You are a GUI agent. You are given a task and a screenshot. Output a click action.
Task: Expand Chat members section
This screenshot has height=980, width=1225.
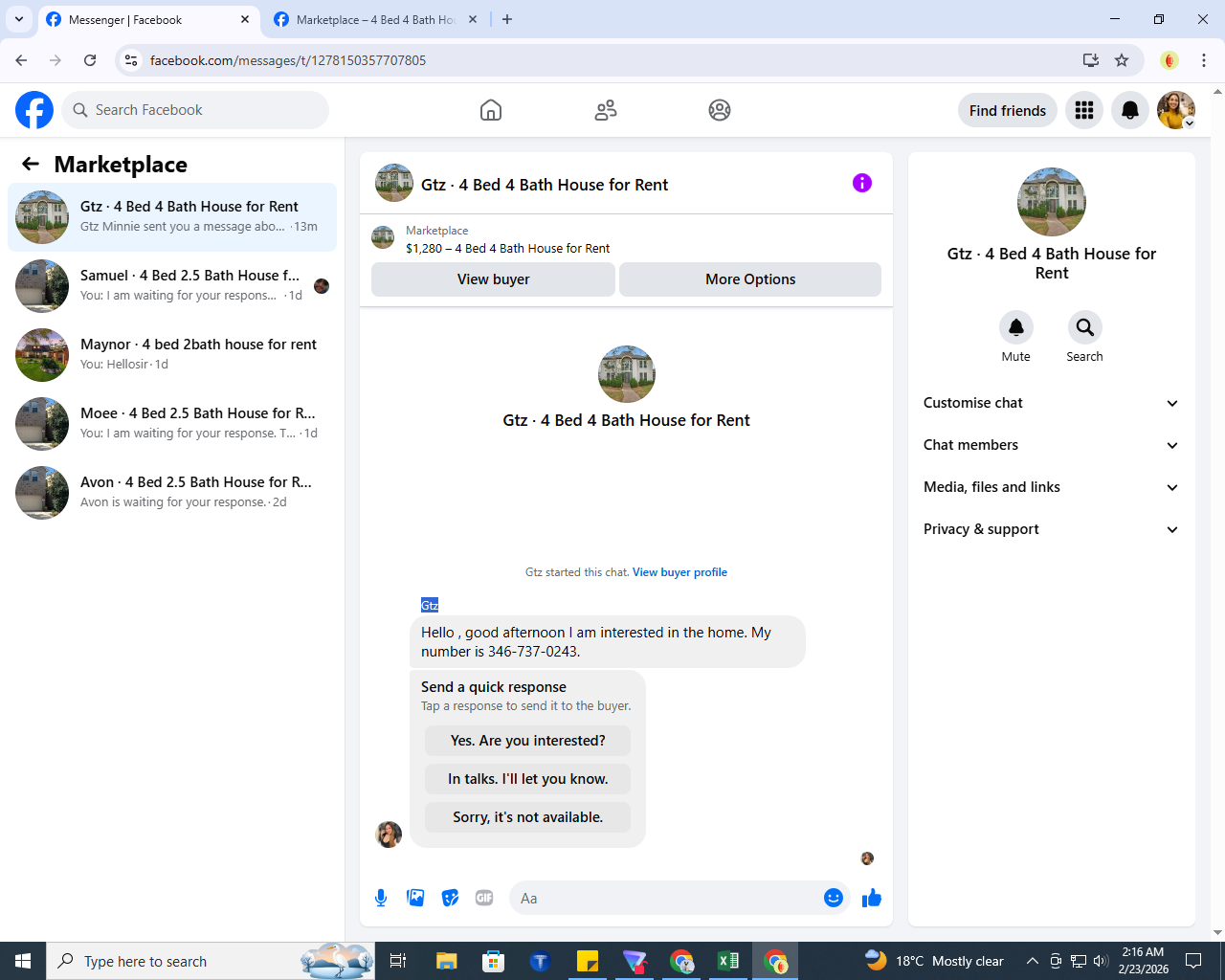[x=1051, y=445]
